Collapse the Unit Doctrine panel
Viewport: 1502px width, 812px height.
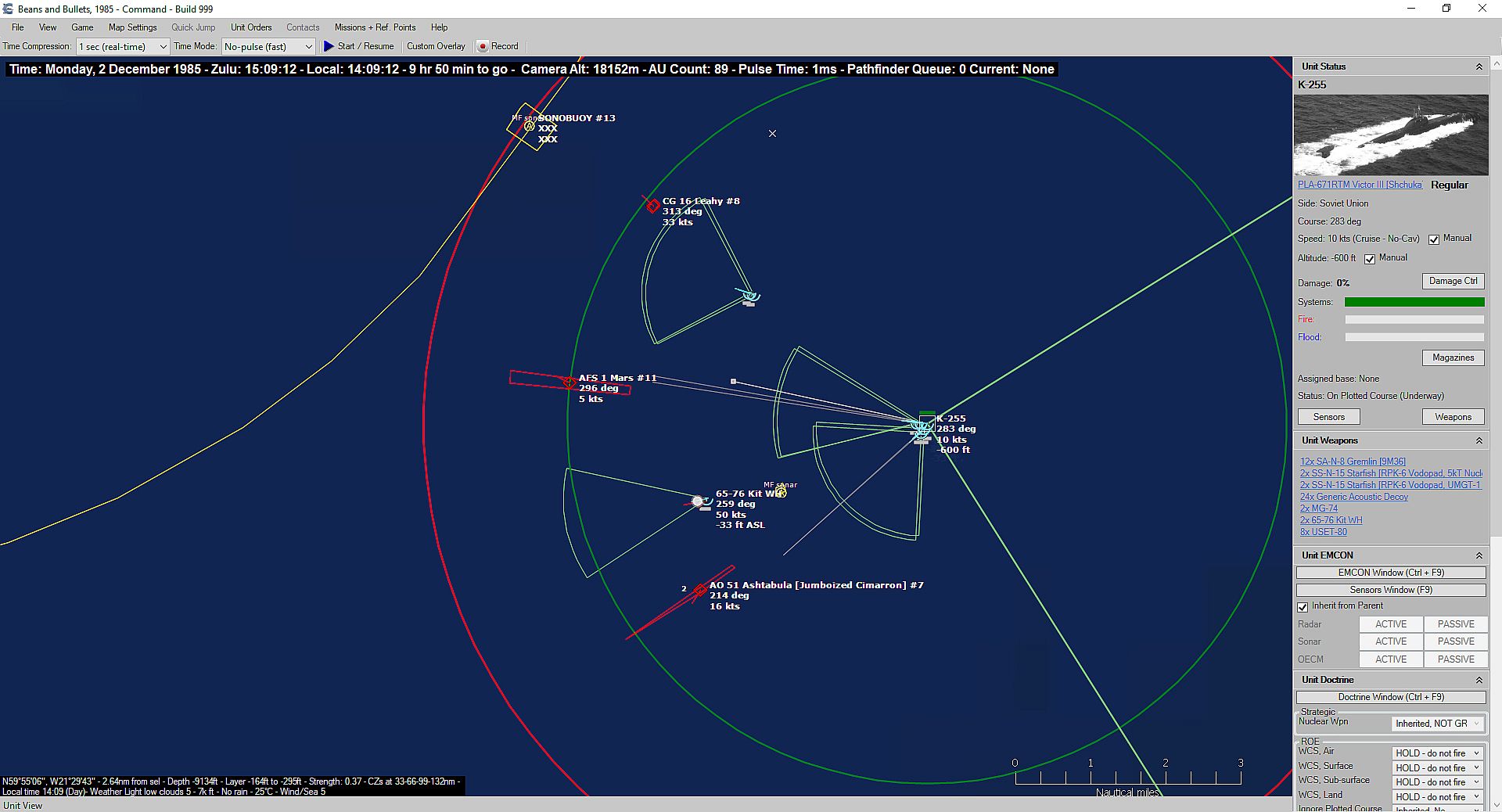click(x=1479, y=681)
